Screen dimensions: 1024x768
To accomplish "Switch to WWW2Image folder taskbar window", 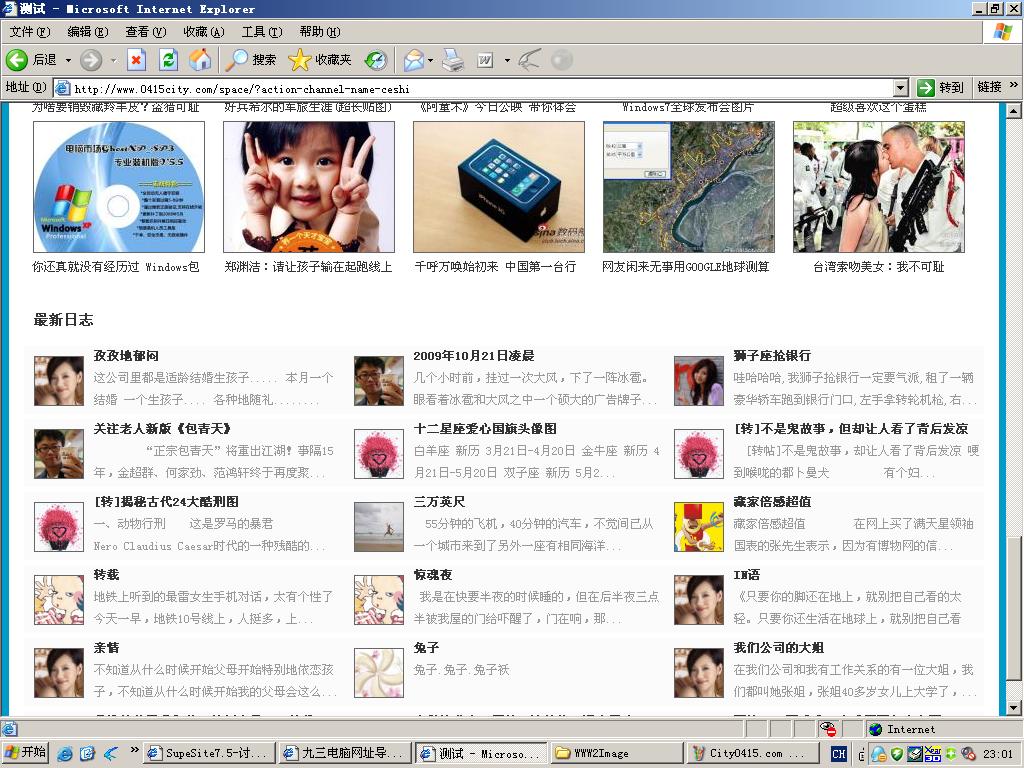I will point(616,753).
